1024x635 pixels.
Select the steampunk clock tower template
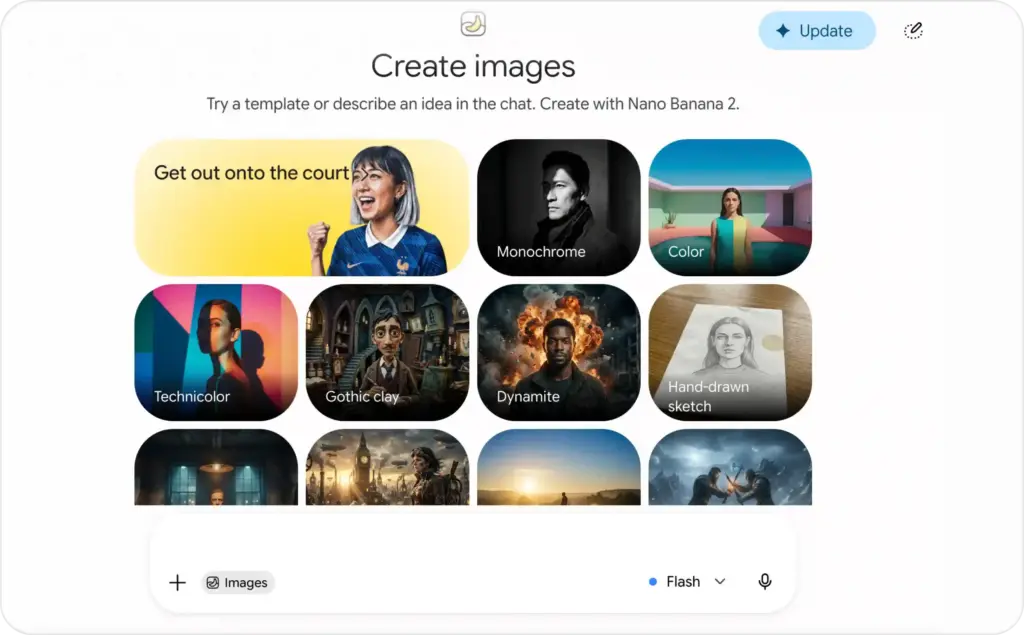pos(387,467)
